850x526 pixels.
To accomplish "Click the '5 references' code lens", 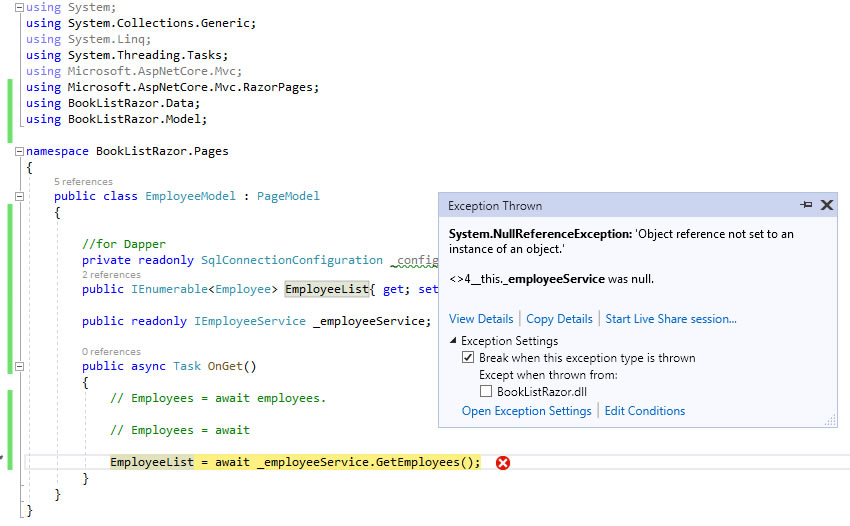I will [x=83, y=182].
